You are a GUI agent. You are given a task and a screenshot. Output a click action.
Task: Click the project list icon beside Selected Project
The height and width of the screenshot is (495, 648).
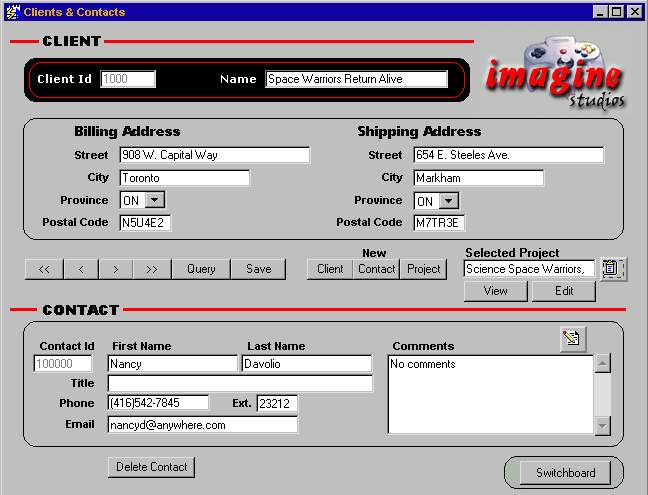[613, 268]
